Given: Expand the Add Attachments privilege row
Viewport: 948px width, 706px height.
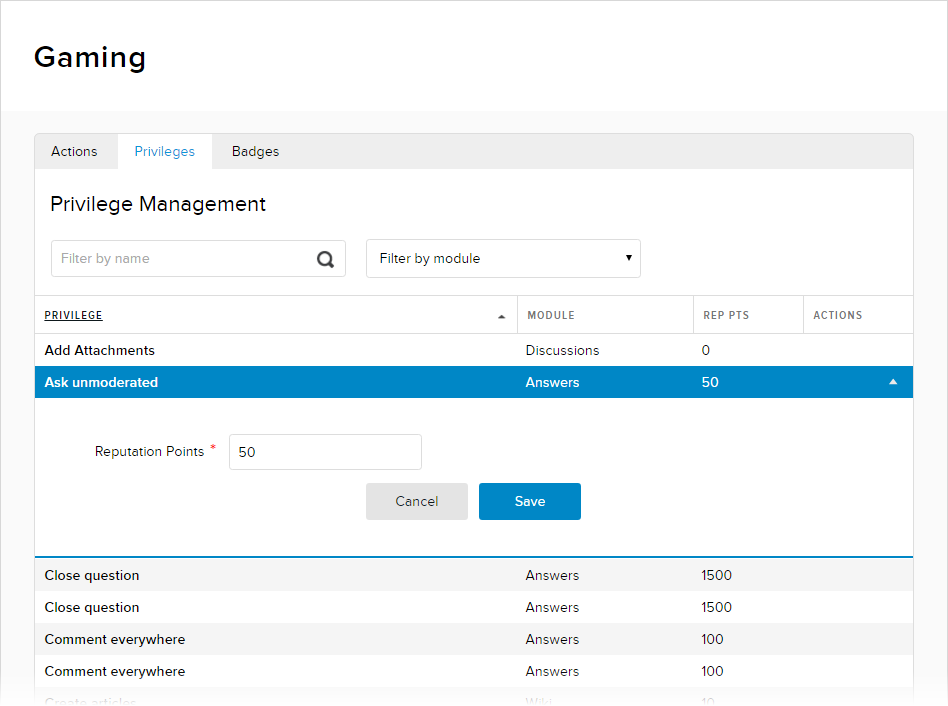Looking at the screenshot, I should (x=100, y=351).
